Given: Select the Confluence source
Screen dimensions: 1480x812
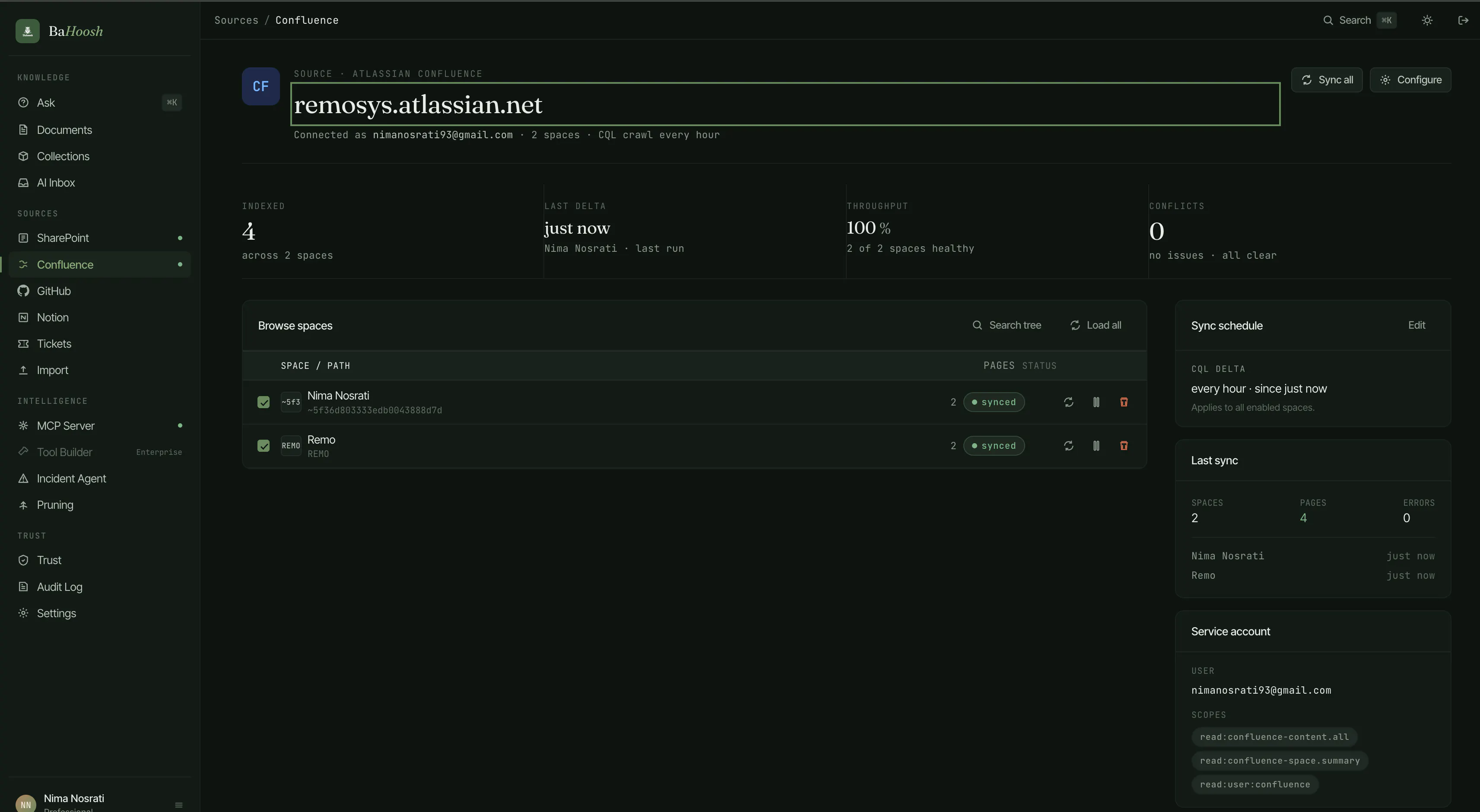Looking at the screenshot, I should coord(99,265).
